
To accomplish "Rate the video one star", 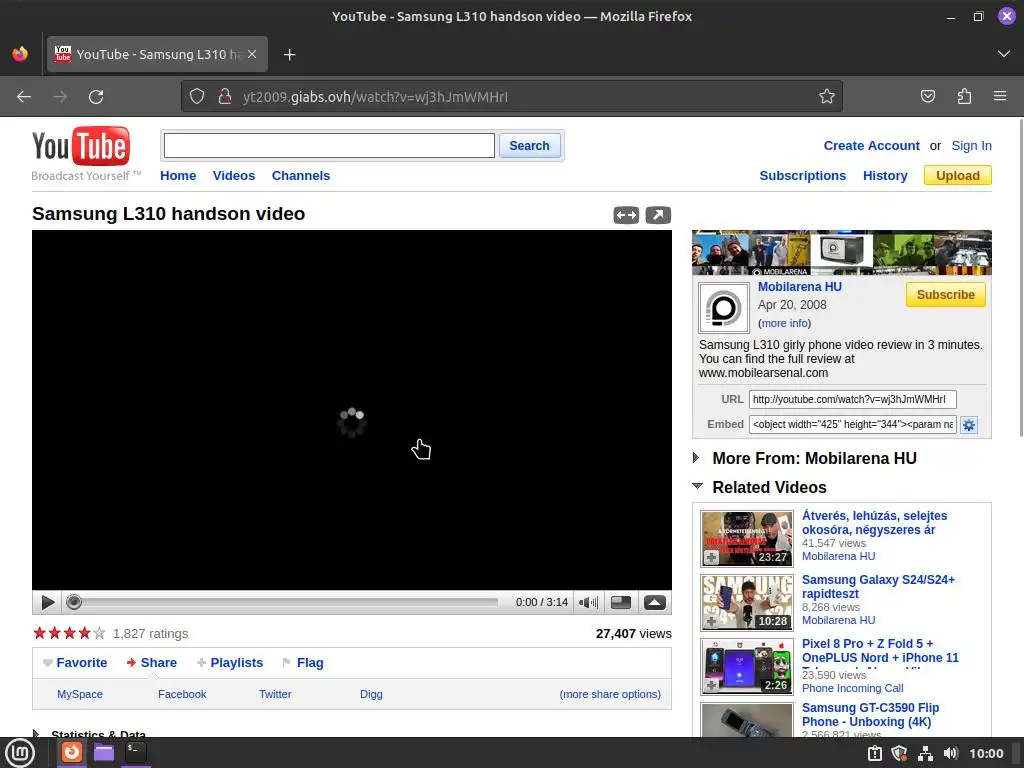I will [x=40, y=633].
